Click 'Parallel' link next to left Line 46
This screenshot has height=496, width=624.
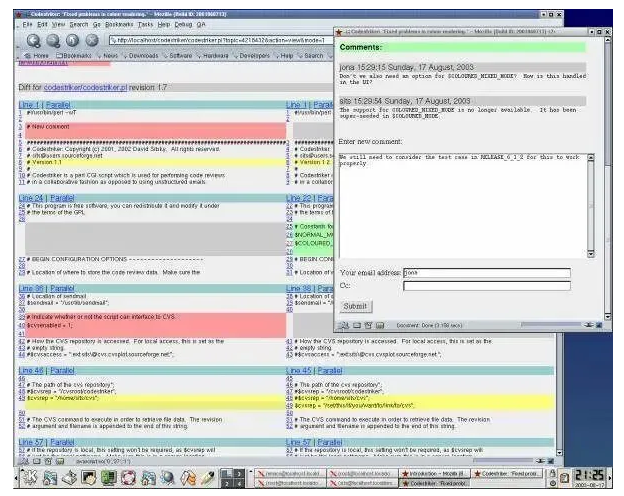tap(62, 371)
